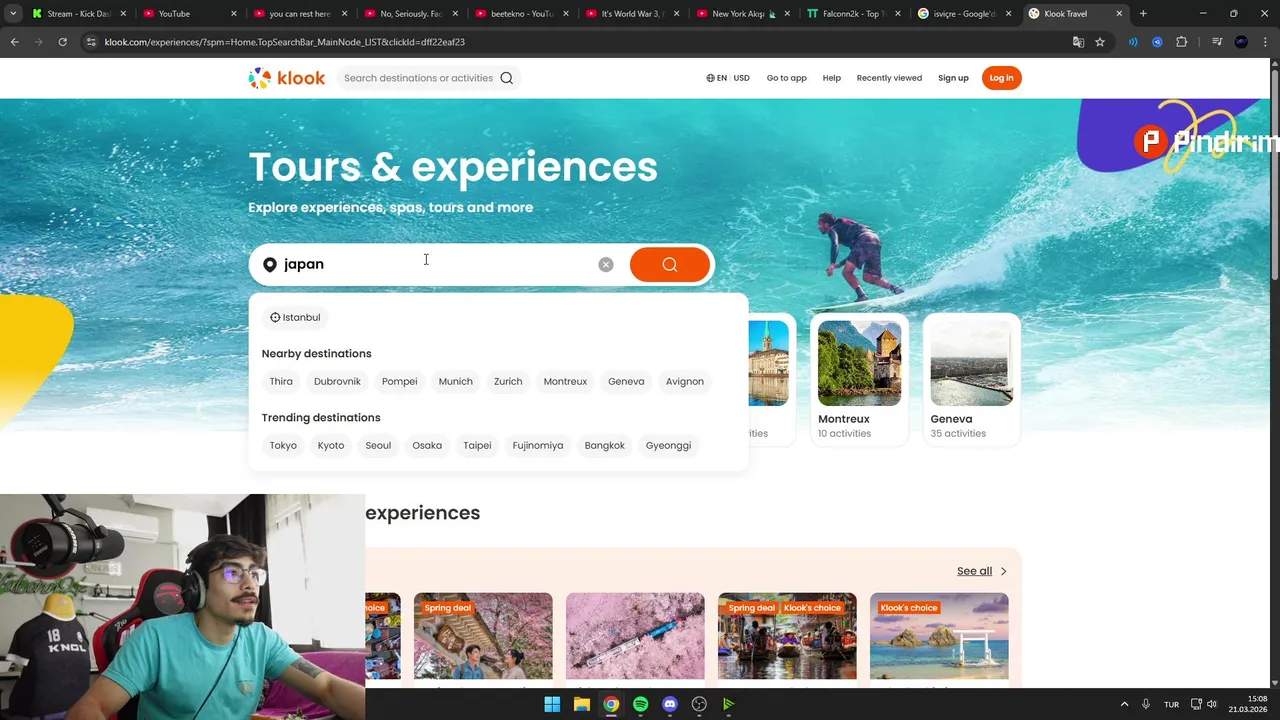Viewport: 1280px width, 720px height.
Task: Open the Geneva card image
Action: pyautogui.click(x=971, y=363)
